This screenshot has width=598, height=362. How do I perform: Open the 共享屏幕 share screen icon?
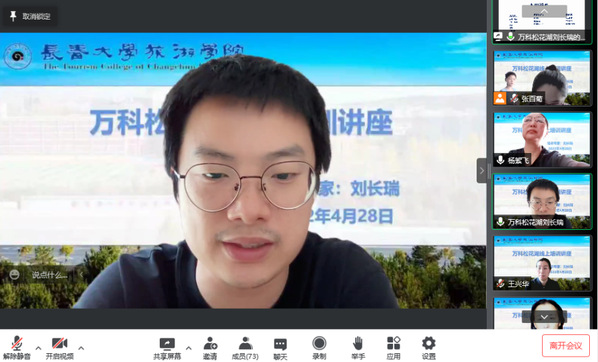[x=167, y=348]
